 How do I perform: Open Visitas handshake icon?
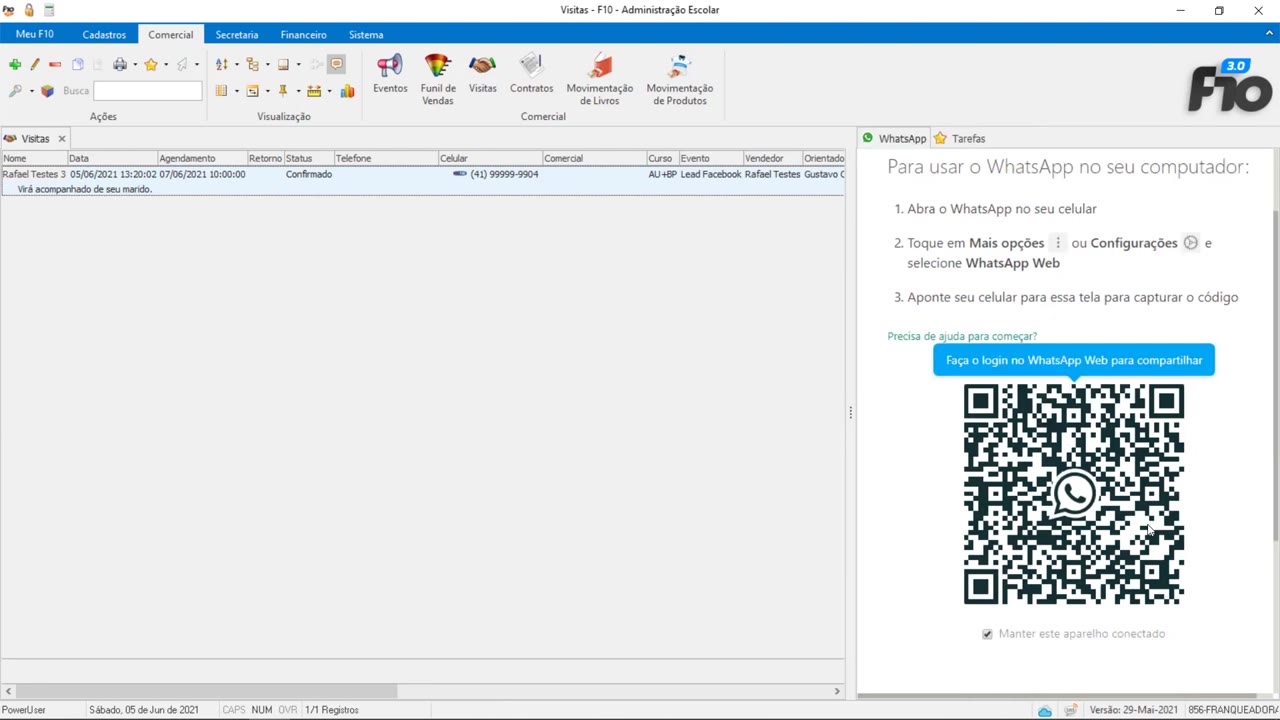click(483, 75)
